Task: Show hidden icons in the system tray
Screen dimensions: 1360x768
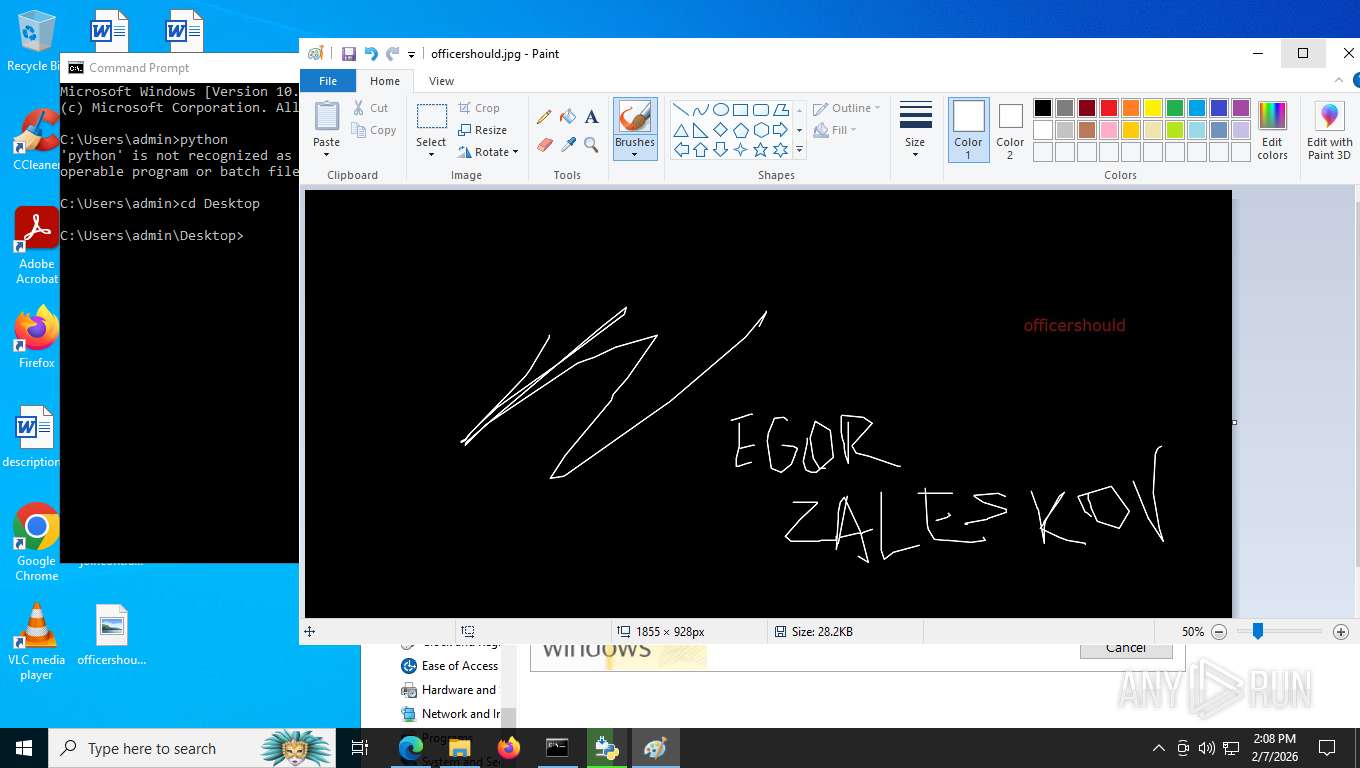Action: click(1159, 748)
